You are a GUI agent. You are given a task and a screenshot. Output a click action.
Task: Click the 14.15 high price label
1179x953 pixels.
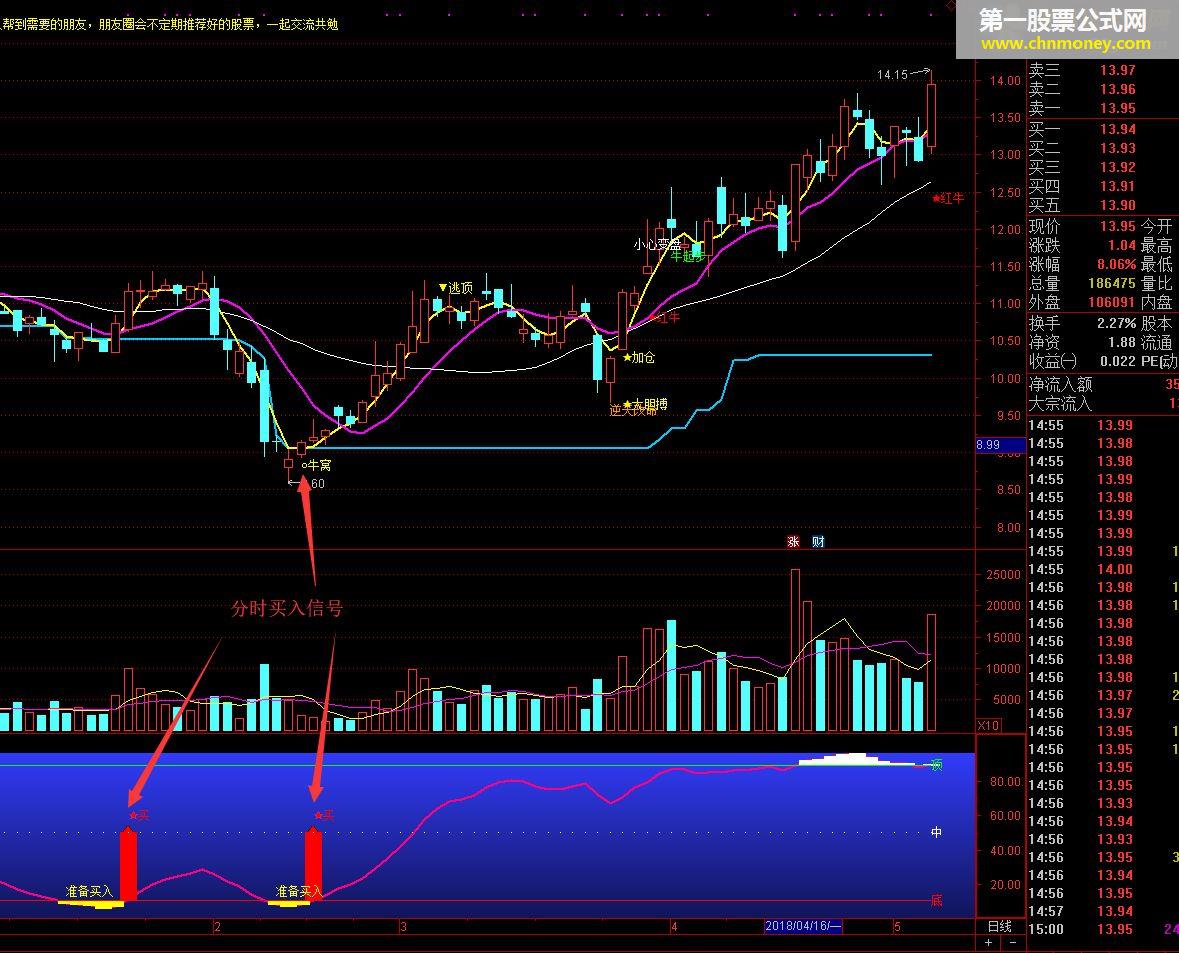(x=893, y=74)
